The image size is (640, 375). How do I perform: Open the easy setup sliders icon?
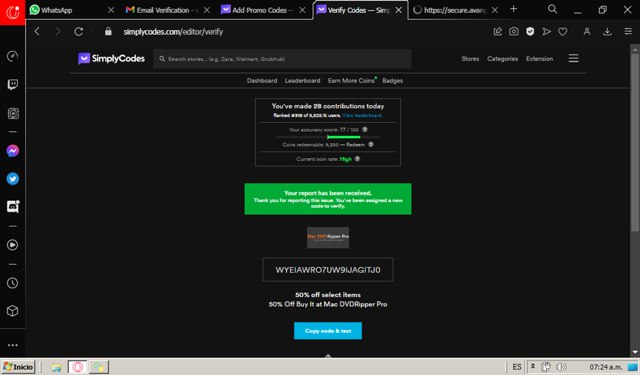coord(628,31)
